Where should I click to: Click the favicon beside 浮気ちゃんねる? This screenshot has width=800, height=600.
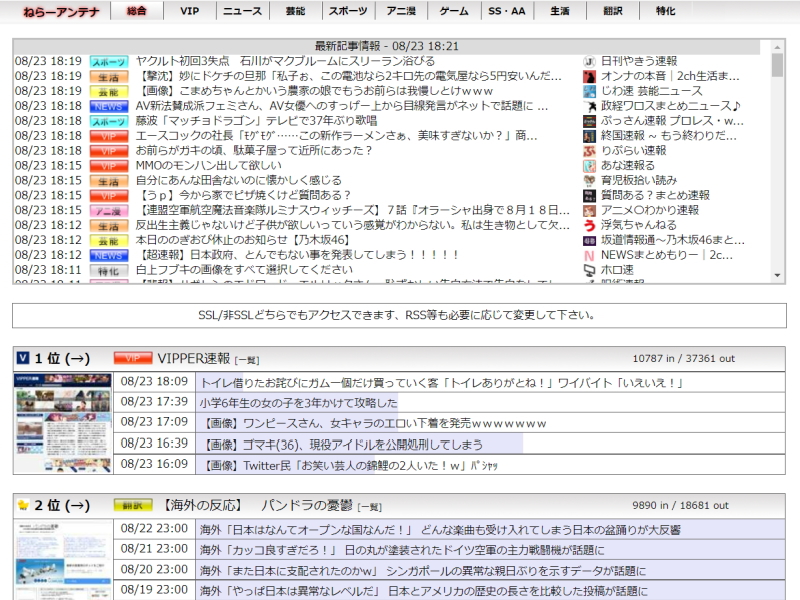click(x=590, y=226)
